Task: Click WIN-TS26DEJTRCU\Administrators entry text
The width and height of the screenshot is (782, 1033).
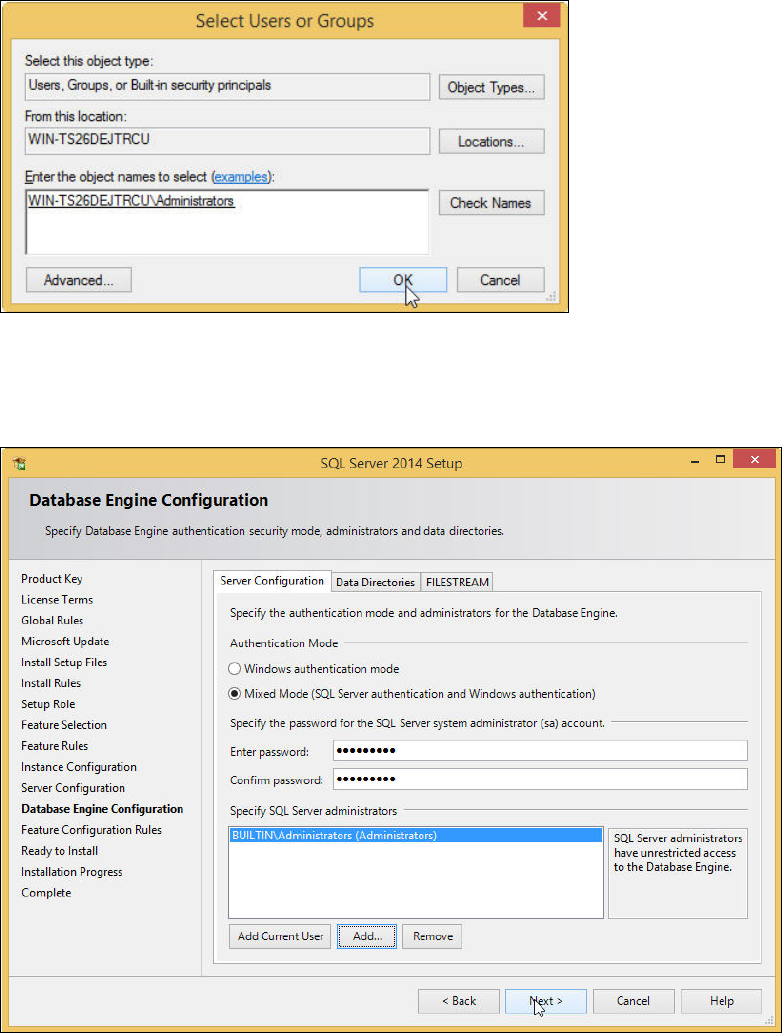Action: tap(131, 201)
